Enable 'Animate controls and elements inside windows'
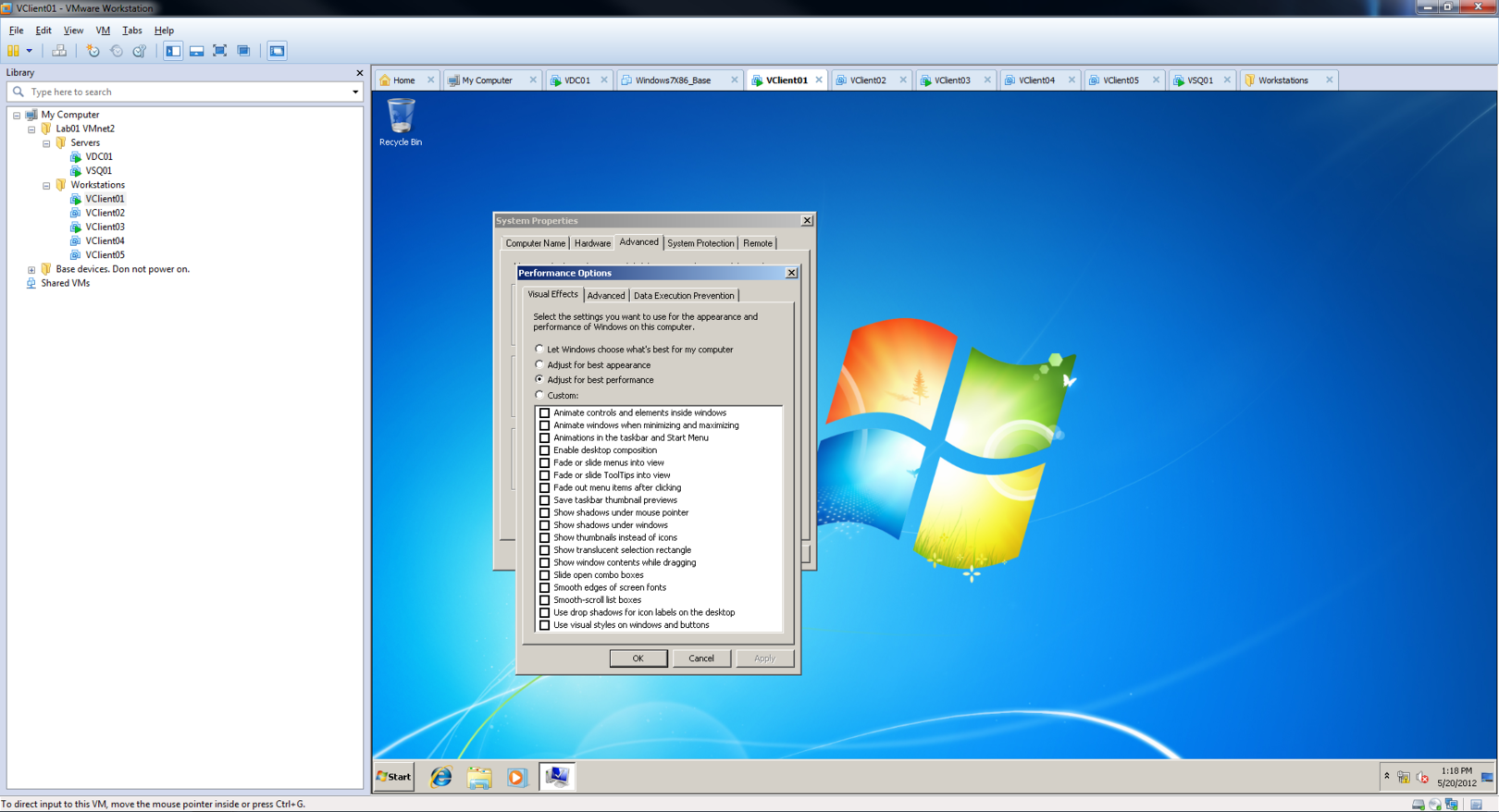This screenshot has height=812, width=1499. click(x=544, y=413)
